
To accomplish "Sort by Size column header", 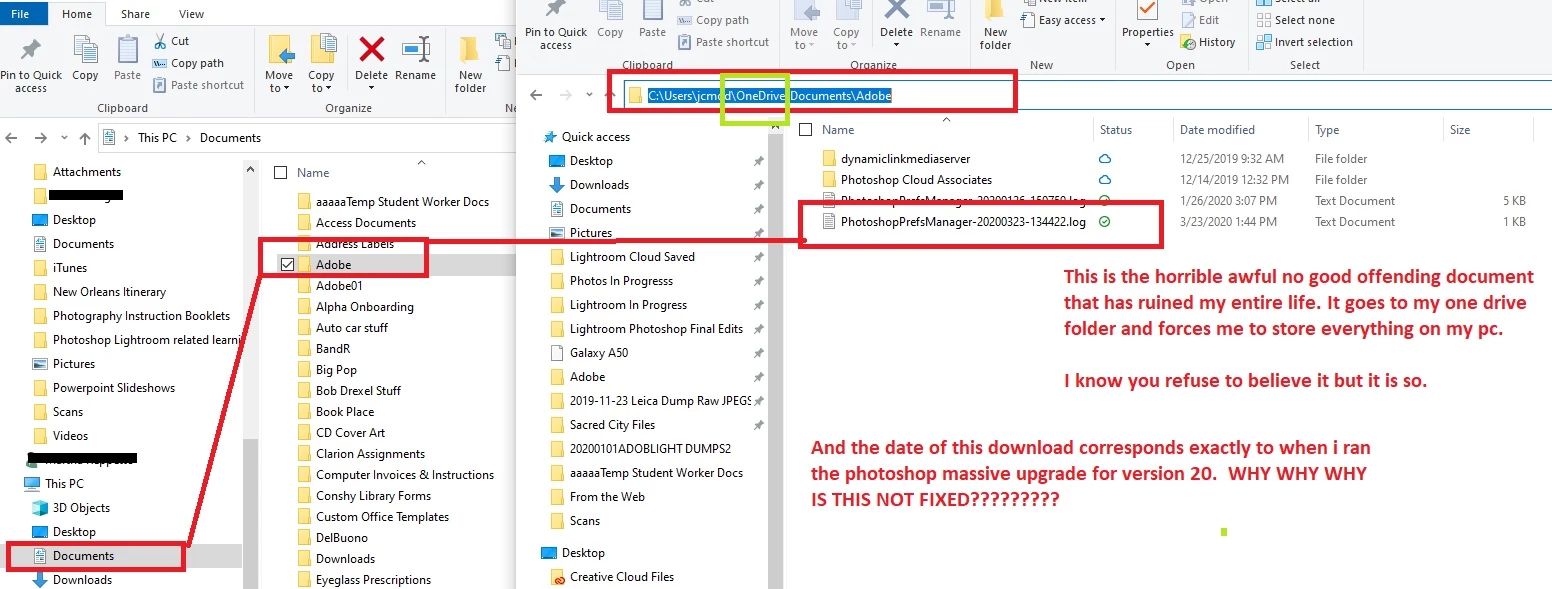I will click(1487, 130).
